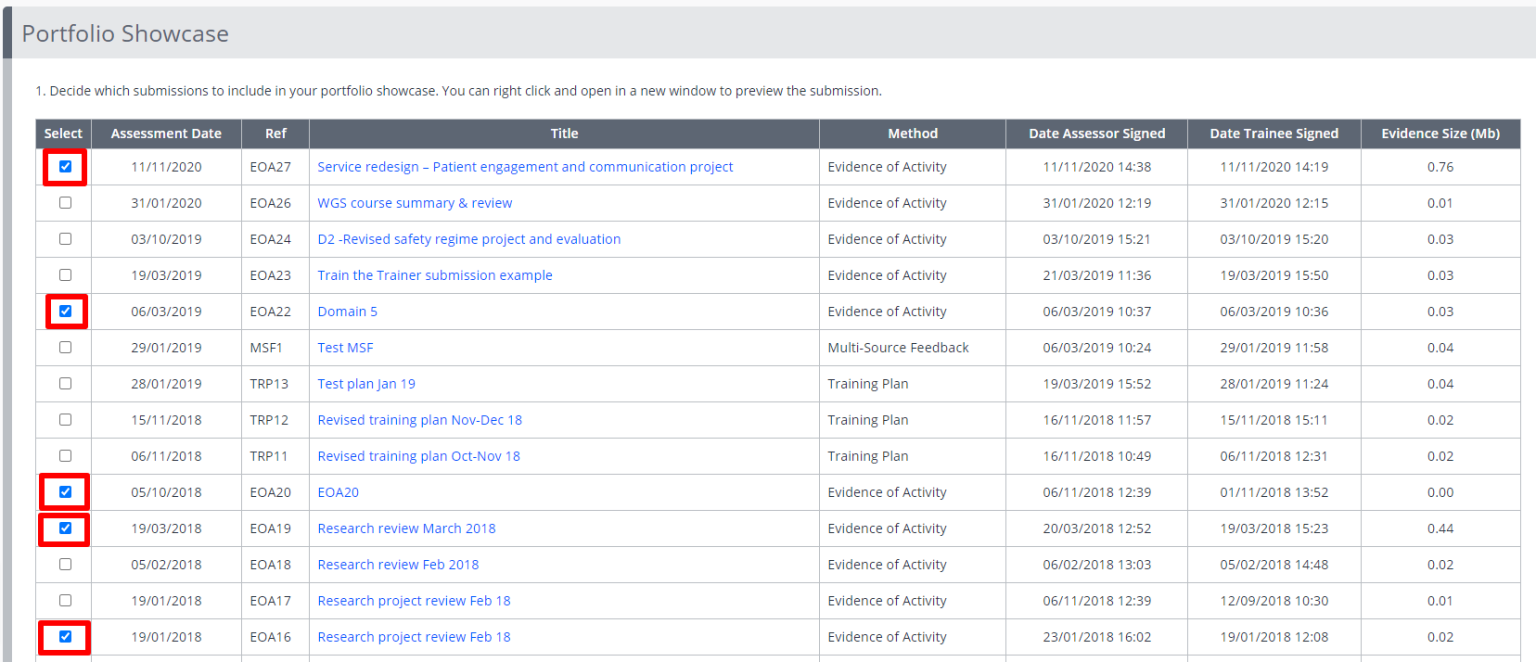
Task: Open the Test MSF title link
Action: pos(345,347)
